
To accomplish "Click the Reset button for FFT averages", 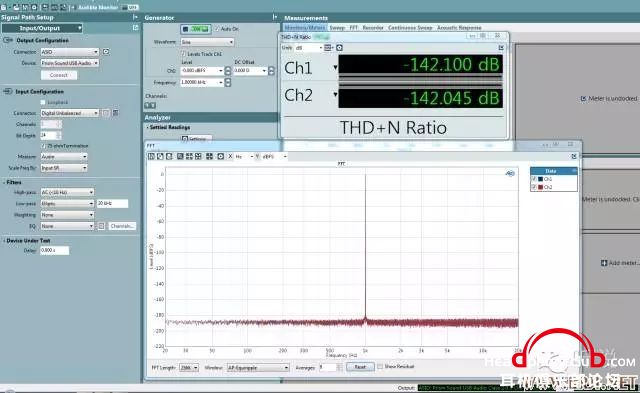I will point(360,367).
